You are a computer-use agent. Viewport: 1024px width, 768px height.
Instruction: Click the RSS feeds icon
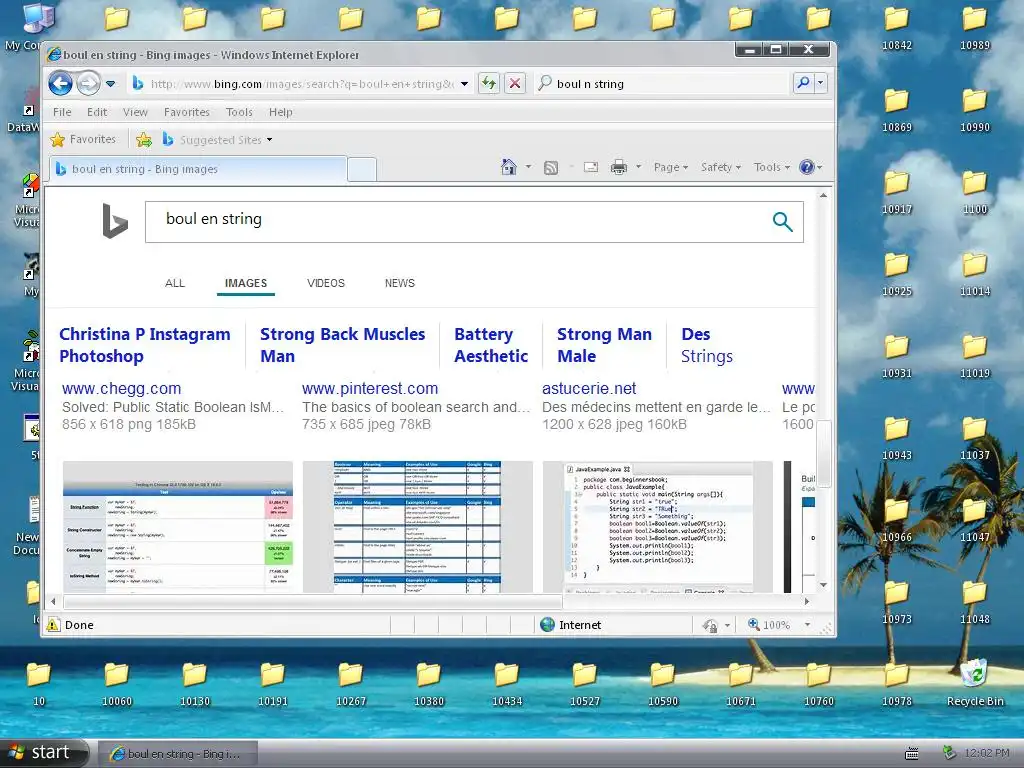(551, 167)
